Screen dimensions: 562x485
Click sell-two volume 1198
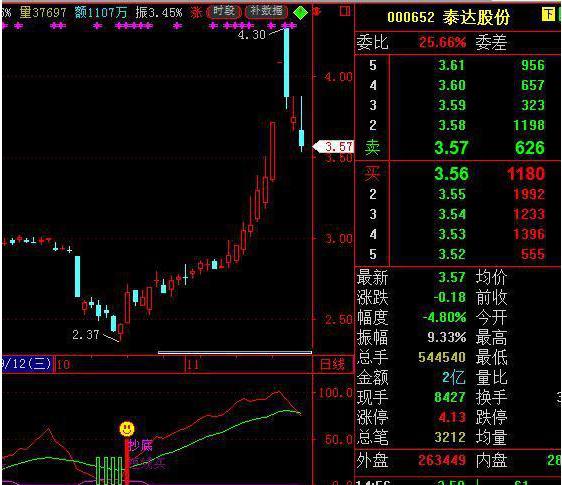(529, 125)
